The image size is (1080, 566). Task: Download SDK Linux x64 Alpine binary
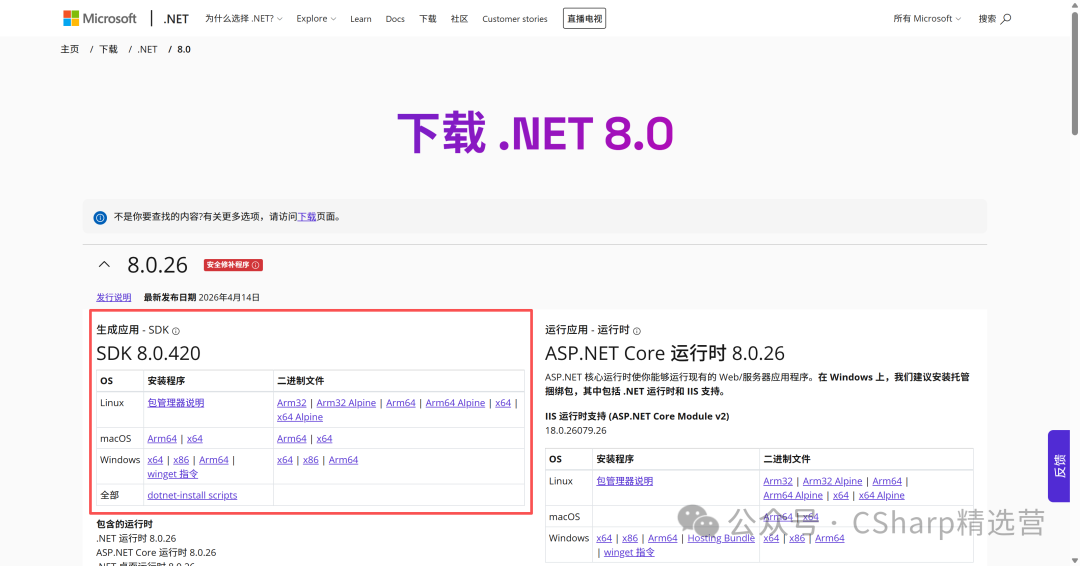point(300,417)
